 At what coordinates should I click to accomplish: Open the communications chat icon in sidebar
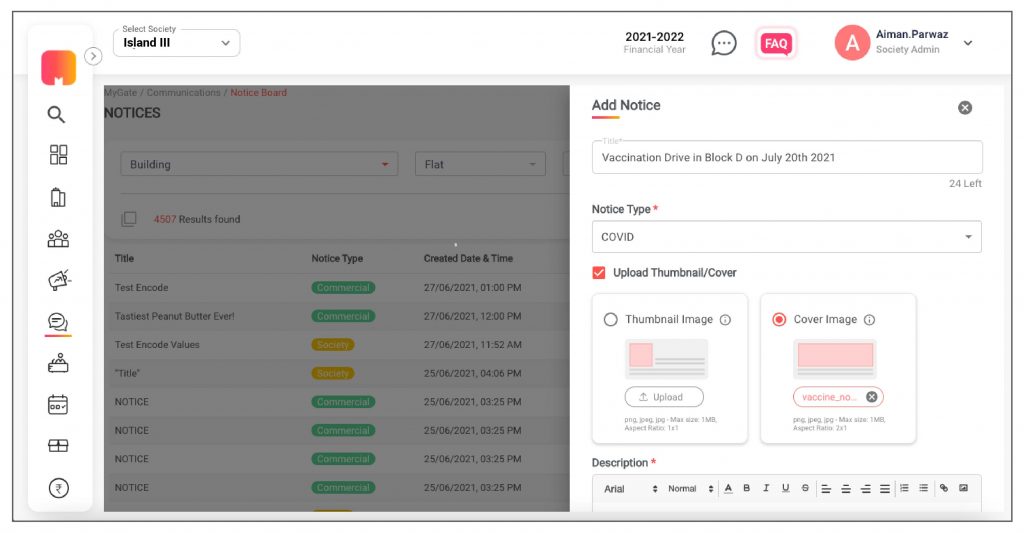point(58,321)
